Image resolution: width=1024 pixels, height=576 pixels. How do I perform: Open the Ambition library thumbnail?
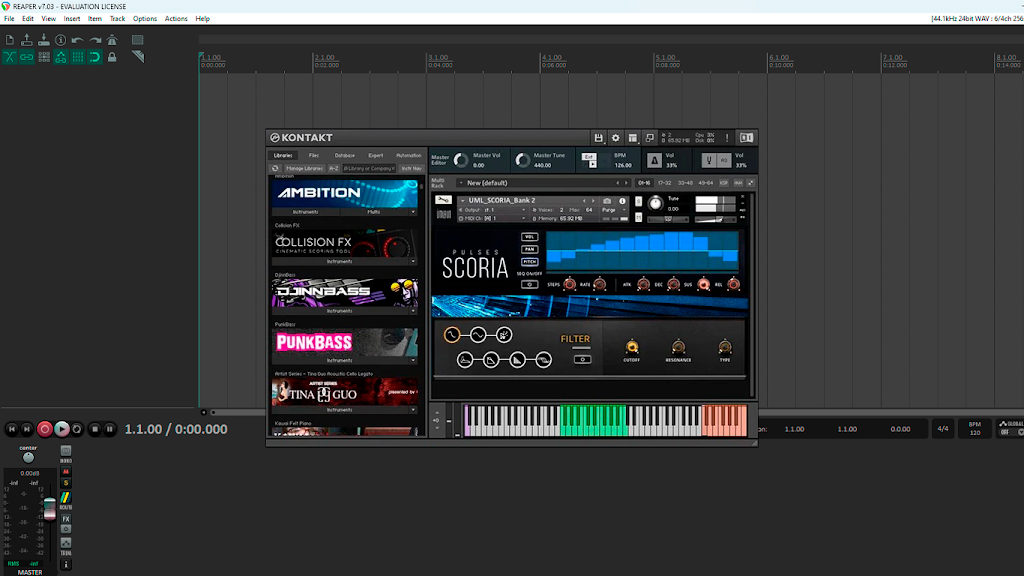click(345, 194)
